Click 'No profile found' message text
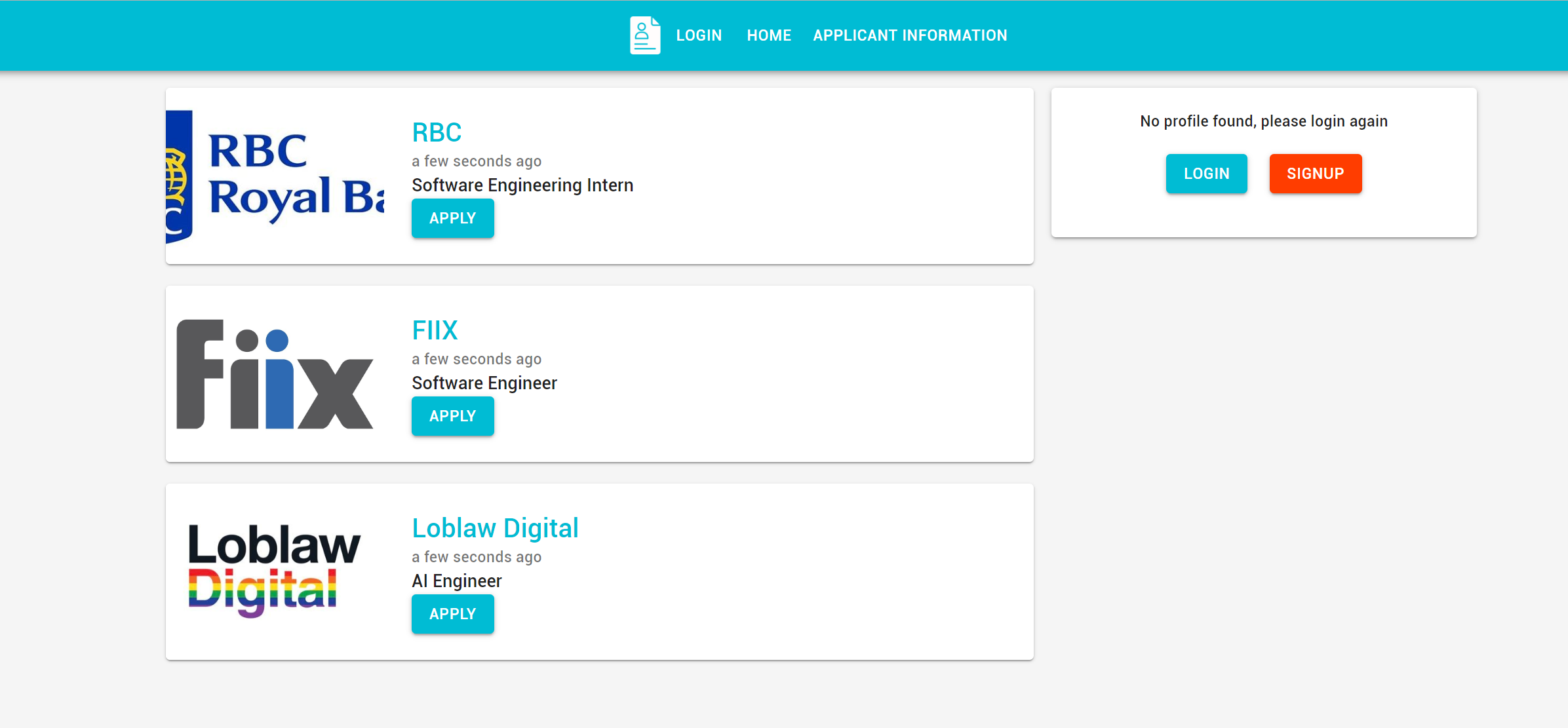 [1263, 121]
